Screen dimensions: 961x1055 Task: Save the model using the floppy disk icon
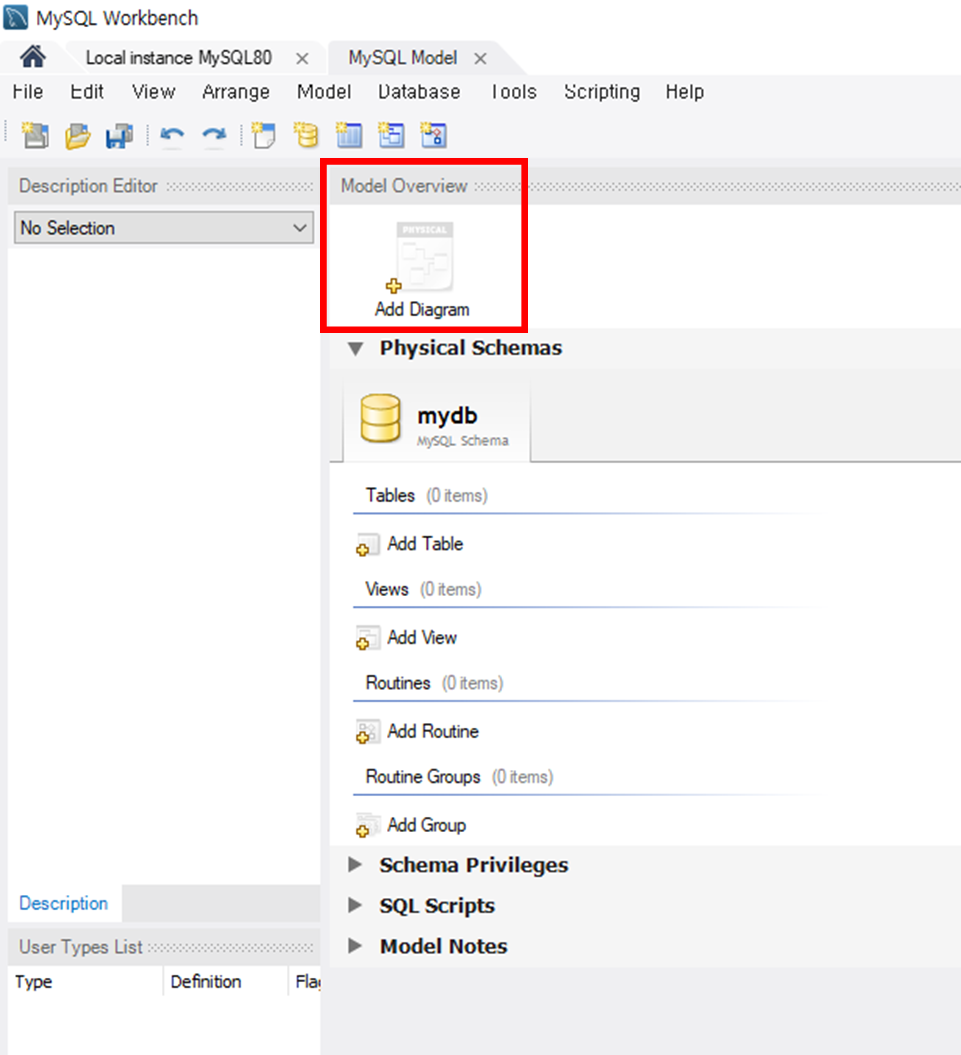click(x=119, y=136)
